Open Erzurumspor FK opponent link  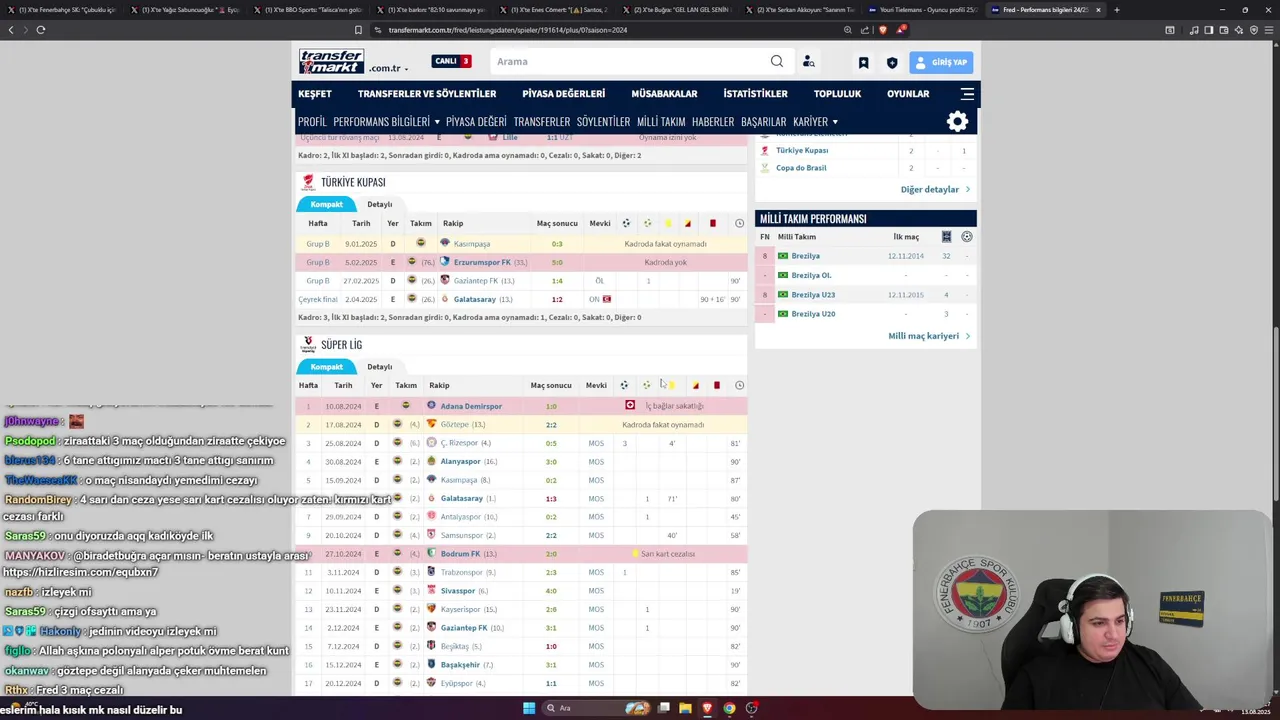point(482,262)
